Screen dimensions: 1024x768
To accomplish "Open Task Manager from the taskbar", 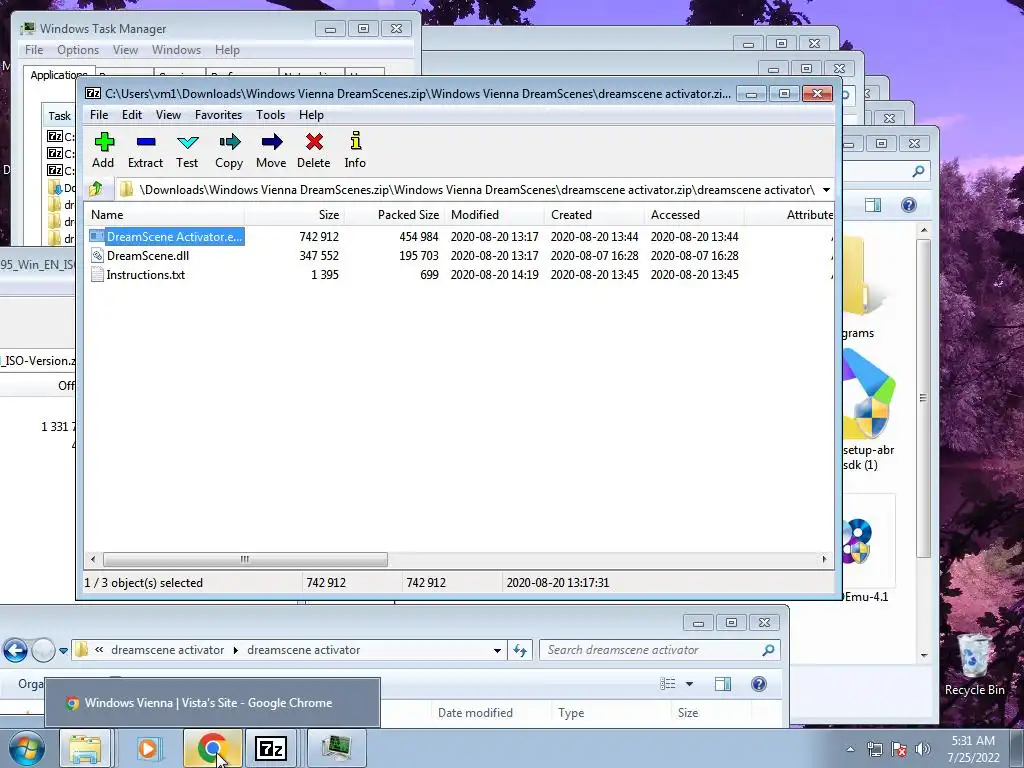I will point(336,748).
